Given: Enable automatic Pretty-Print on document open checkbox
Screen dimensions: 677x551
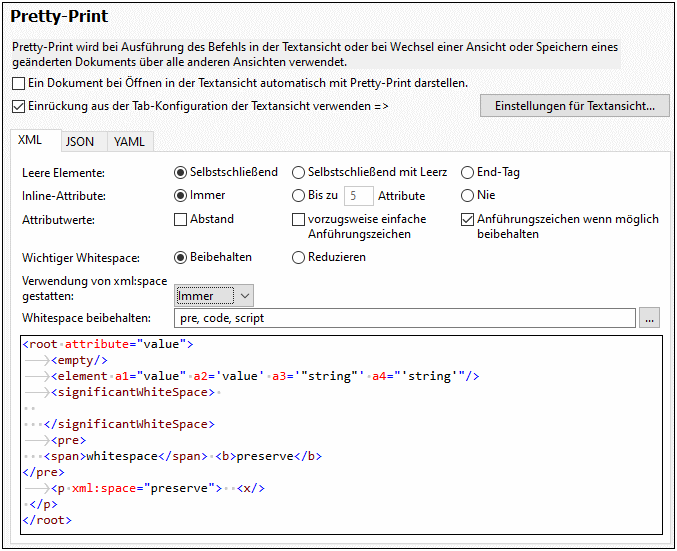Looking at the screenshot, I should (x=19, y=83).
